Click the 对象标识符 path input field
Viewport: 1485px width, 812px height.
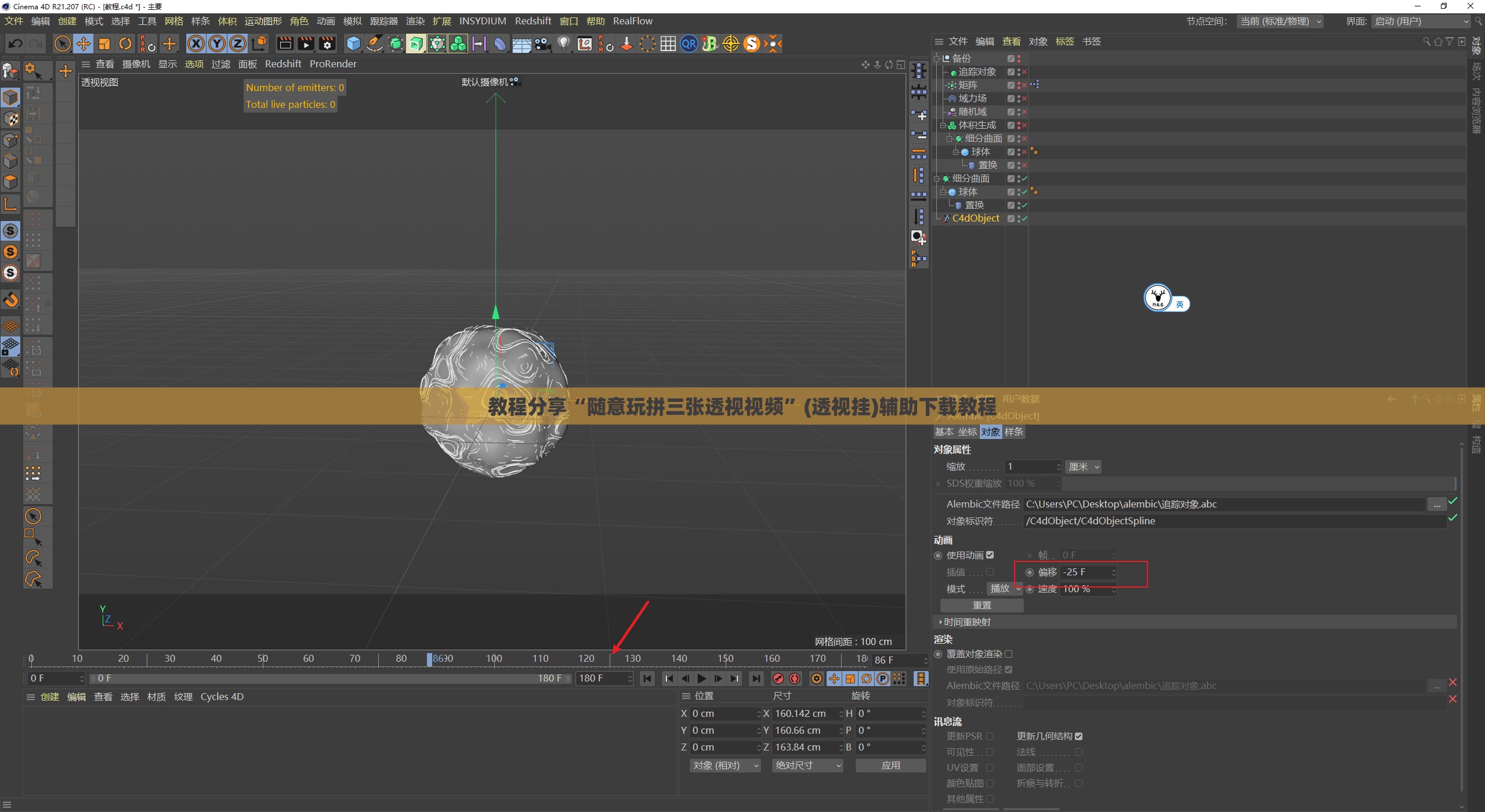[x=1235, y=521]
